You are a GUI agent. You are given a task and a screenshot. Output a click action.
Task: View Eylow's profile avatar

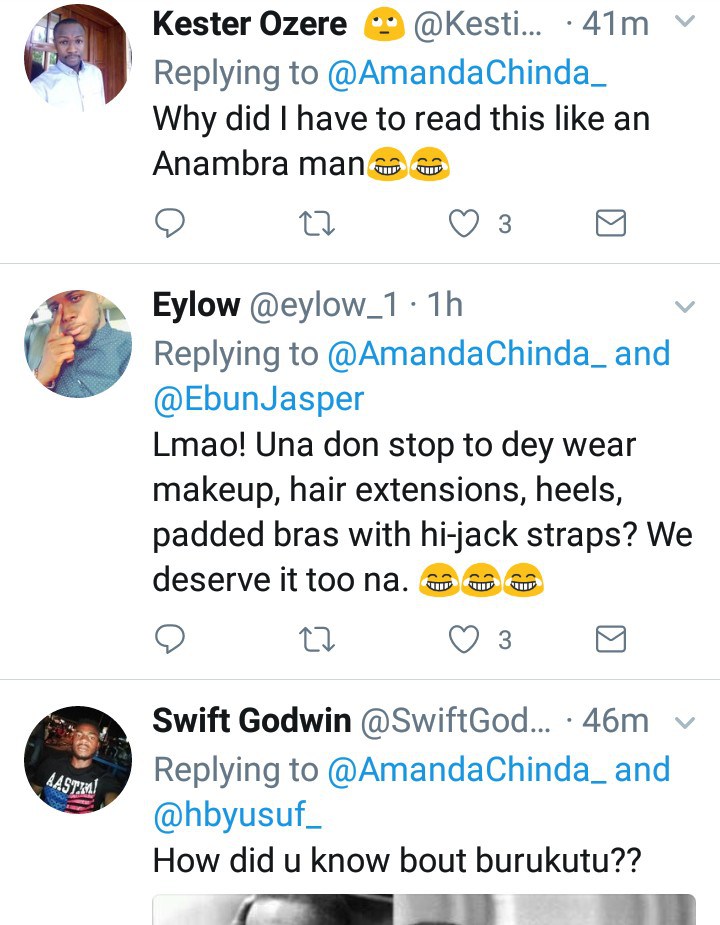coord(78,344)
